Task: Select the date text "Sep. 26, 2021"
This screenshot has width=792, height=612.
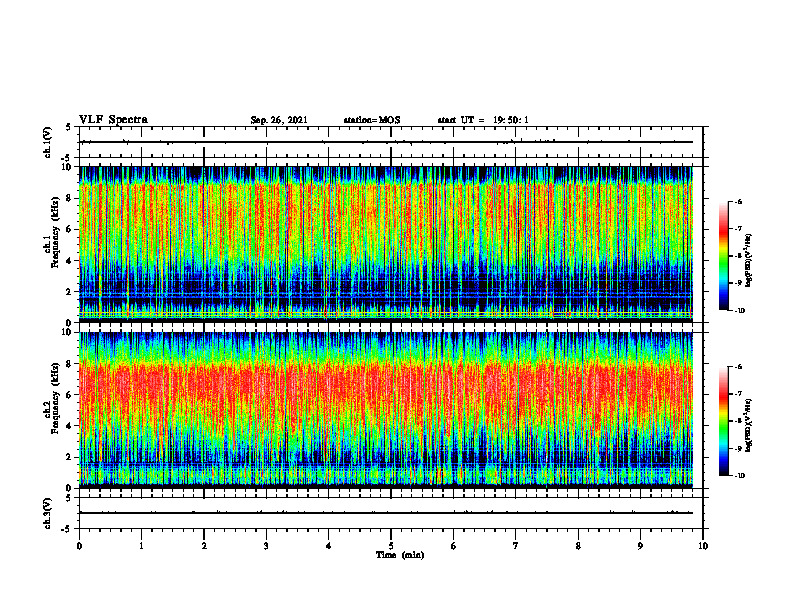Action: point(279,120)
